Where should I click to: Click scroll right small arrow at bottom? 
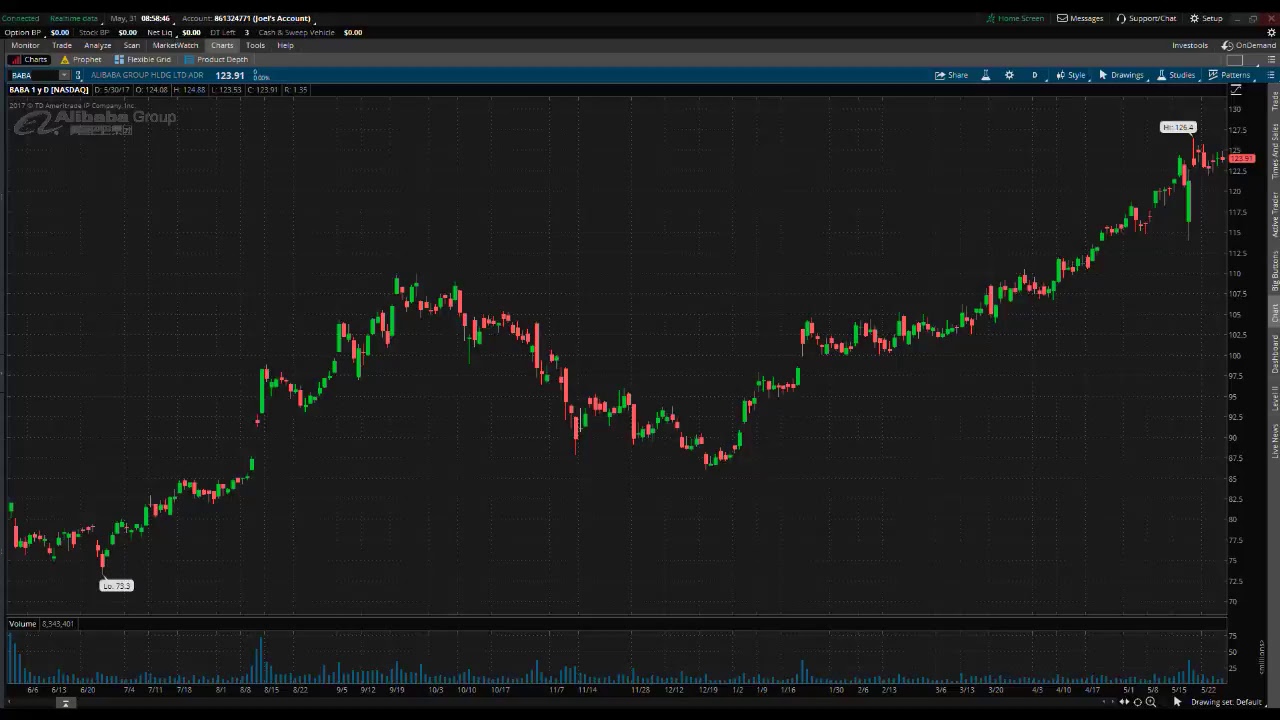tap(1112, 702)
